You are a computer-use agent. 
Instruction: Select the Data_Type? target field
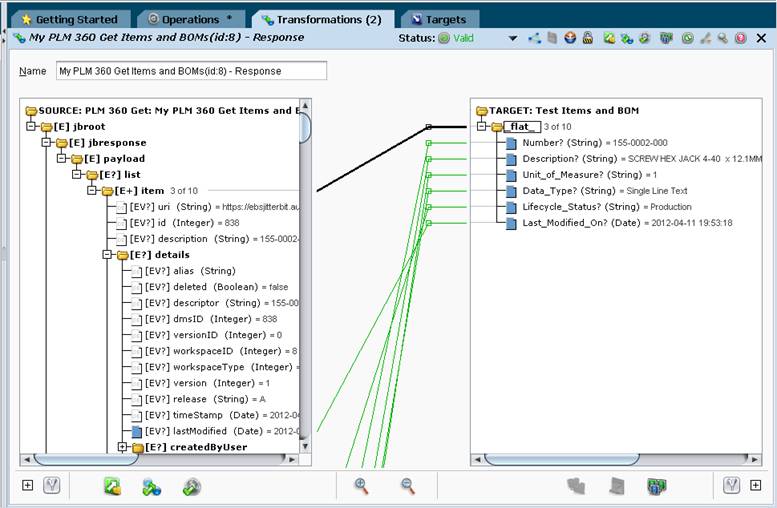coord(597,191)
